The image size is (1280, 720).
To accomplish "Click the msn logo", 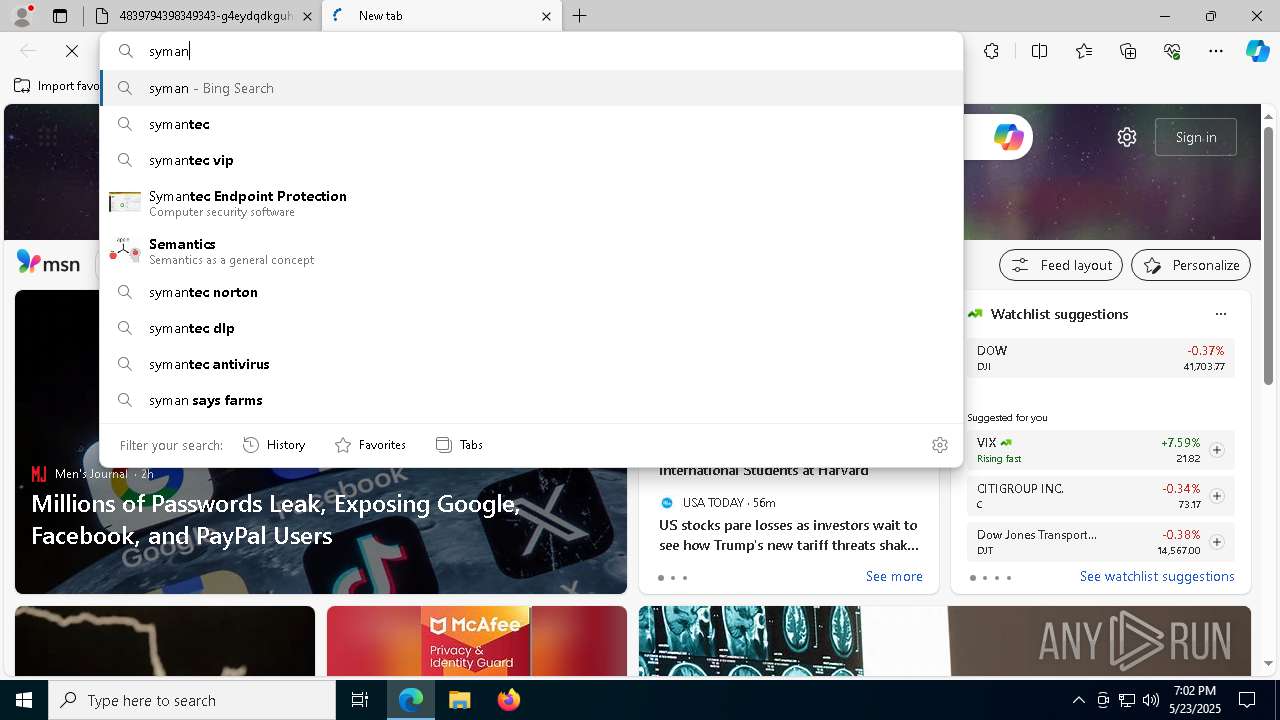I will [x=48, y=263].
